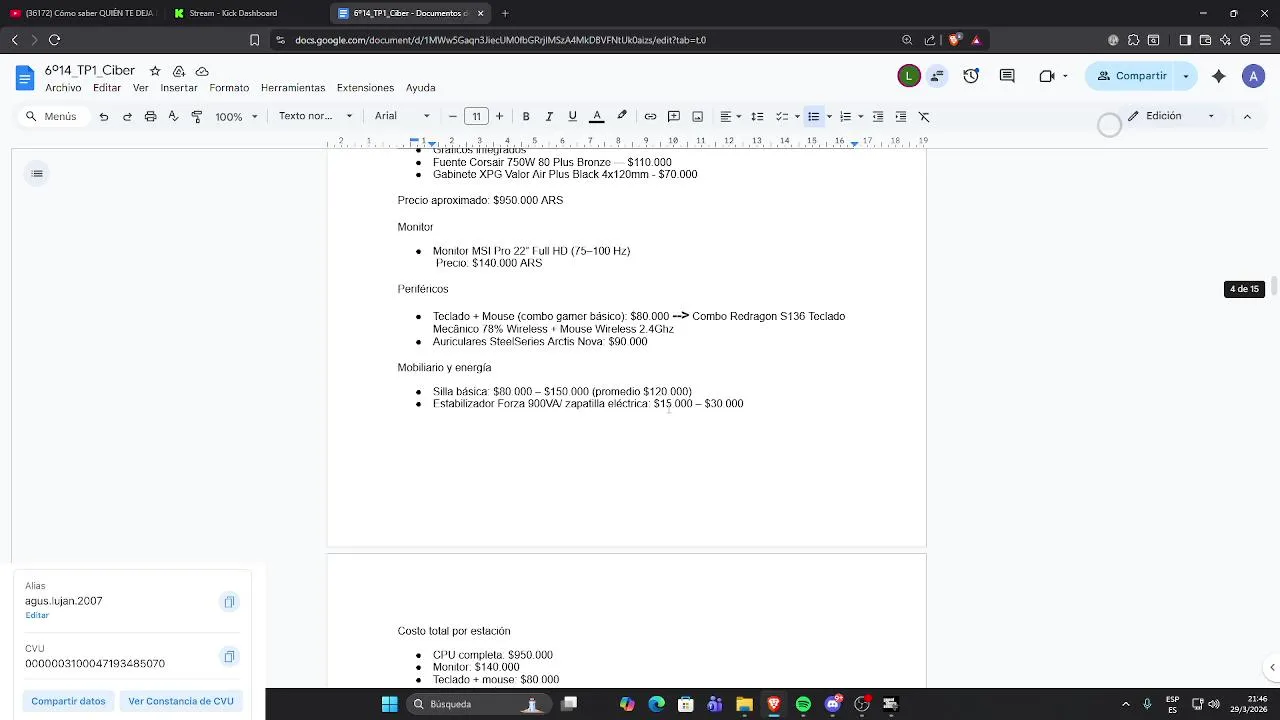Star the document 6º14_TP1_Ciber
Viewport: 1280px width, 720px height.
click(155, 71)
